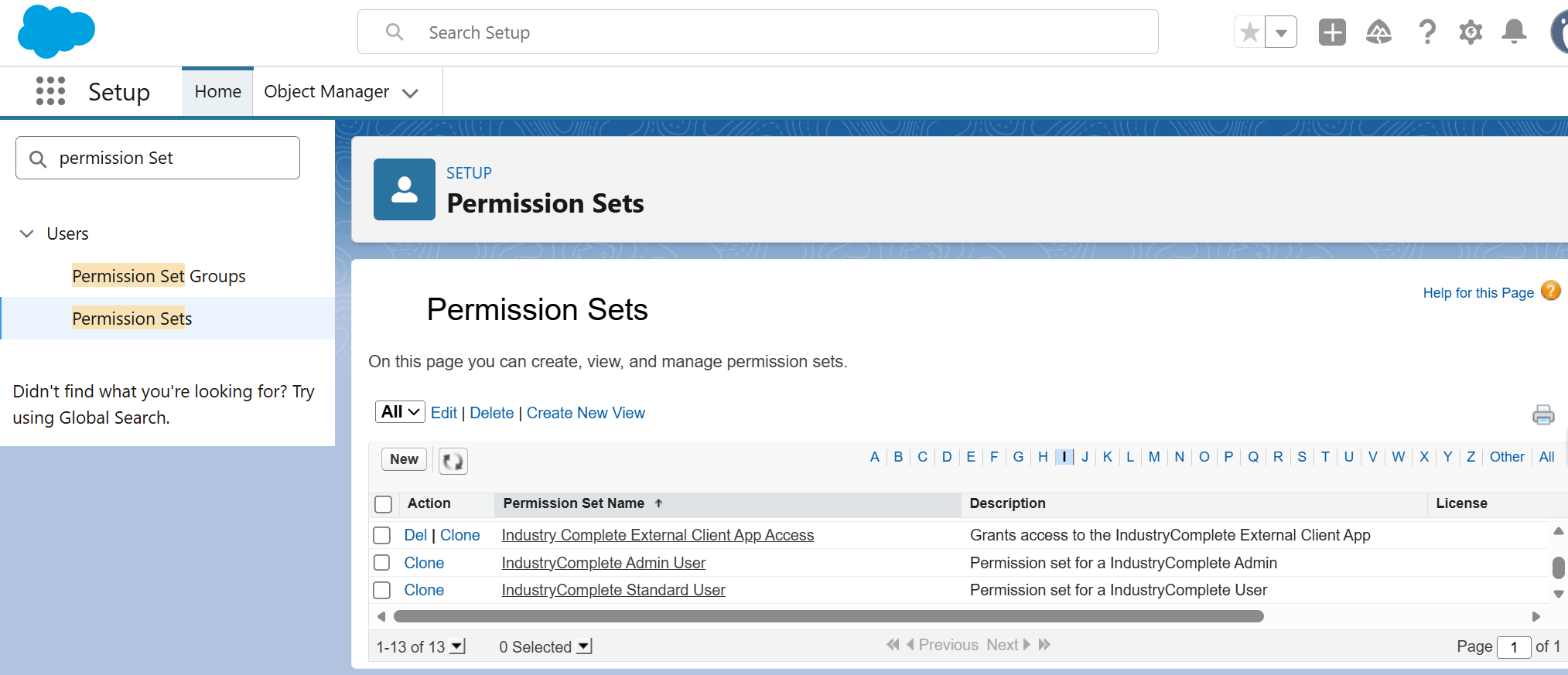This screenshot has height=675, width=1568.
Task: Click the Delete view link
Action: [x=492, y=413]
